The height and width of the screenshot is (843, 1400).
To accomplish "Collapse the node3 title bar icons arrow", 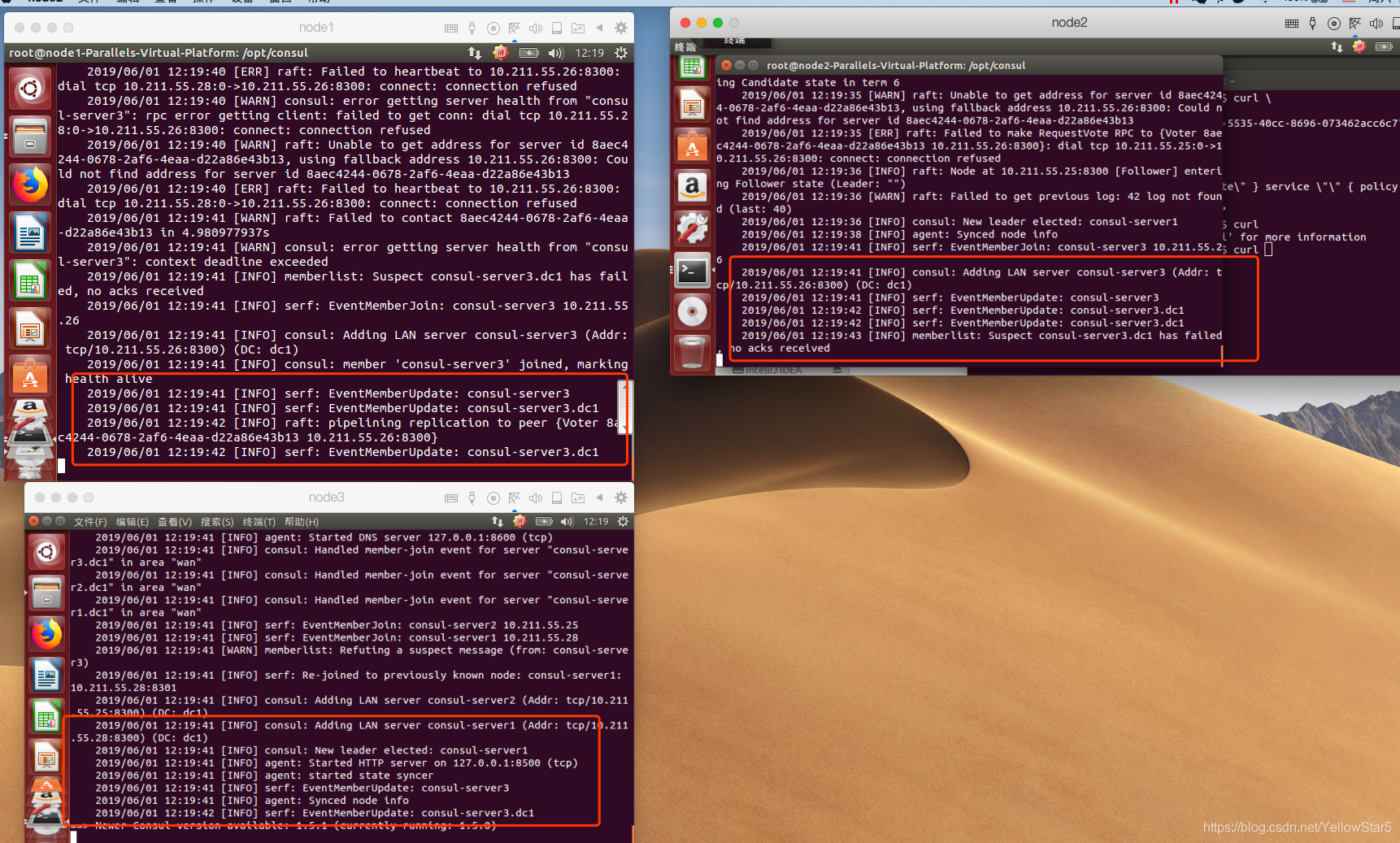I will tap(599, 498).
